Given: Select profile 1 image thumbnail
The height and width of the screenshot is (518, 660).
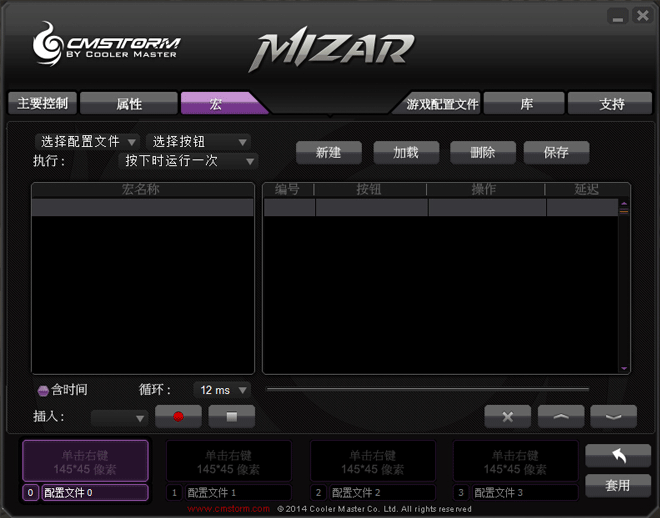Looking at the screenshot, I should 229,461.
